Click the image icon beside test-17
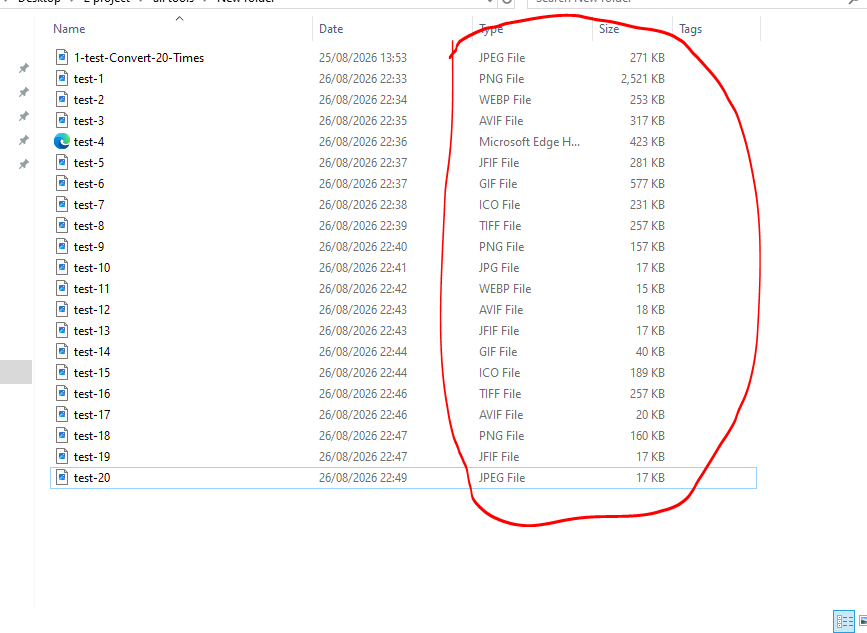The width and height of the screenshot is (867, 633). tap(62, 415)
